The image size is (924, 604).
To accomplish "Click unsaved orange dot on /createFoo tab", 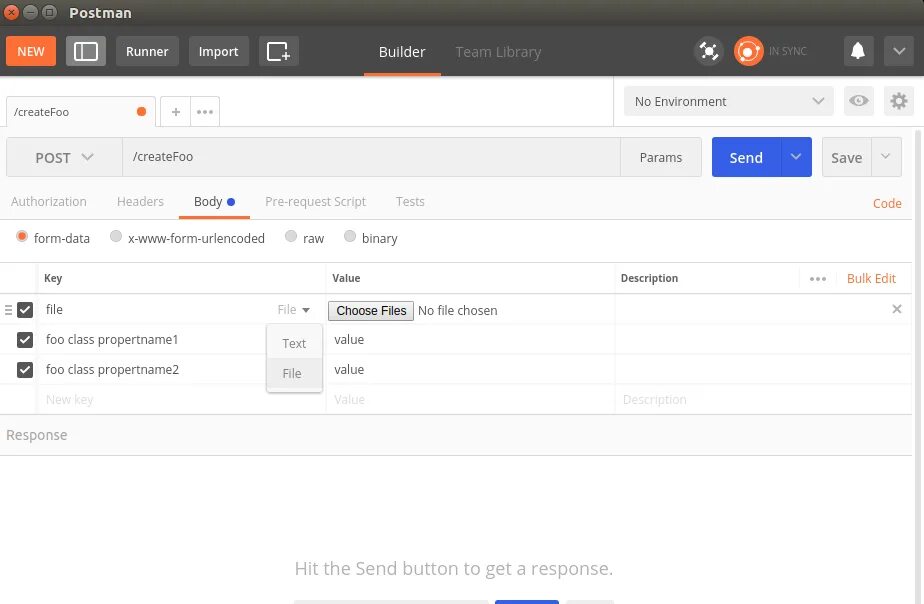I will point(141,111).
